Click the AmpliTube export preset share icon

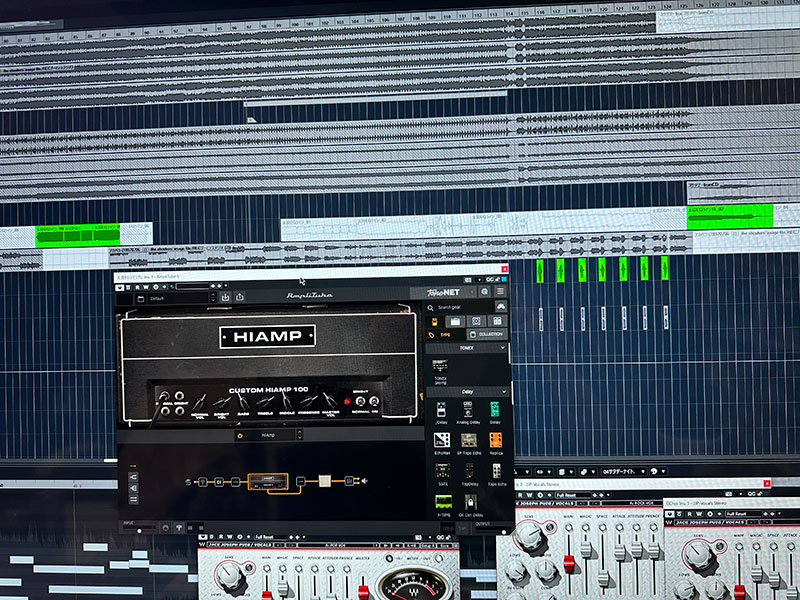[x=240, y=297]
